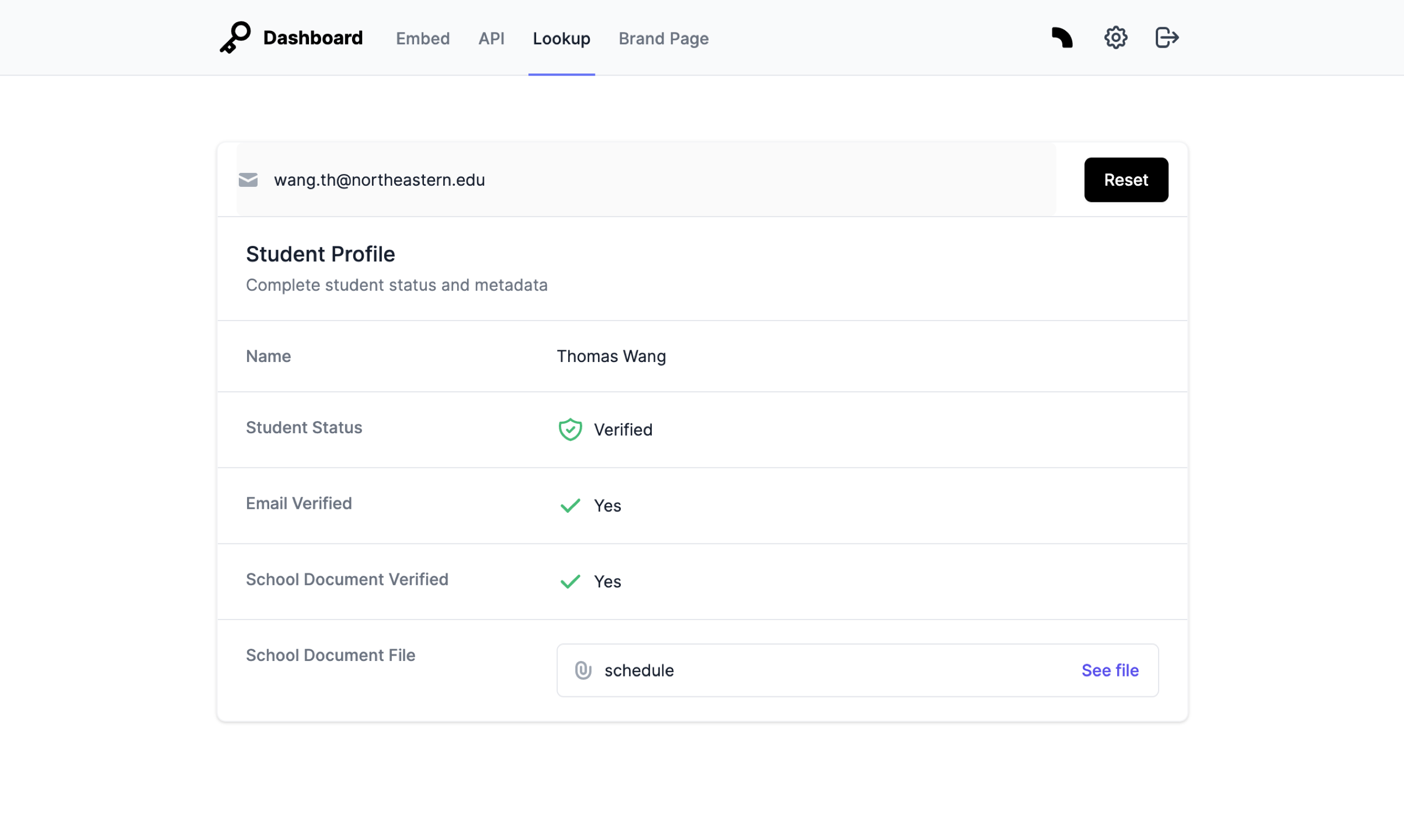The image size is (1404, 840).
Task: Click the Dashboard title link
Action: 312,38
